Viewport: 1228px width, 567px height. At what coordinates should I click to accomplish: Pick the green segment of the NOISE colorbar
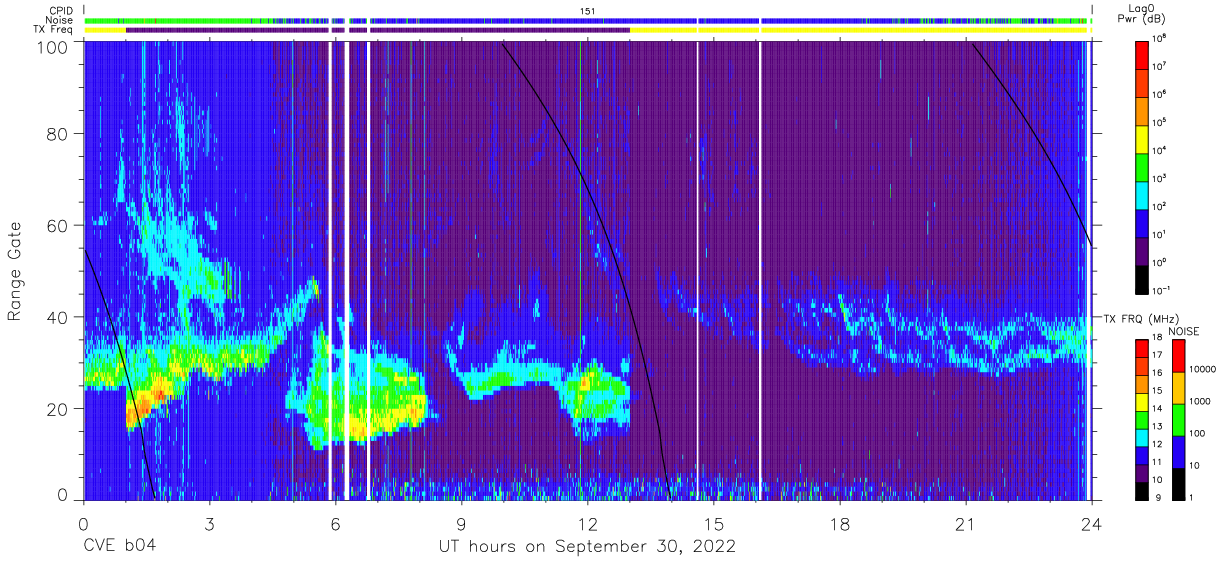[1178, 420]
